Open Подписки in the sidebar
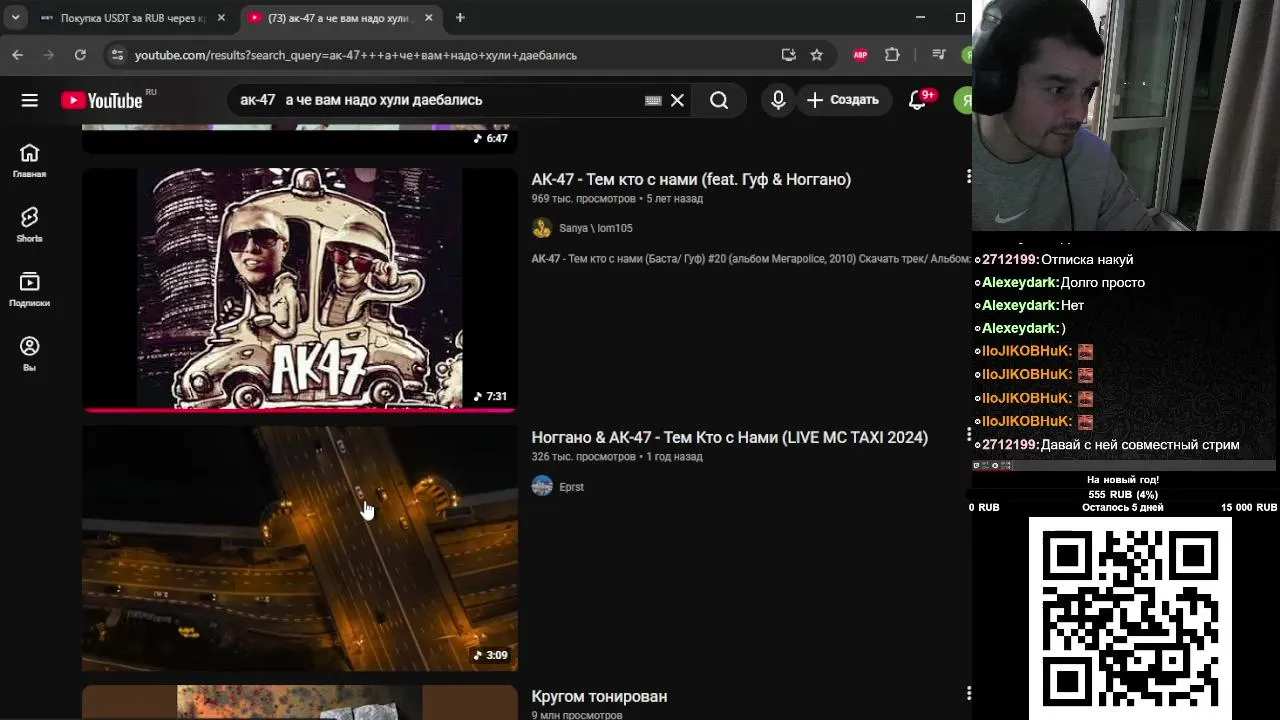Image resolution: width=1280 pixels, height=720 pixels. click(x=29, y=289)
